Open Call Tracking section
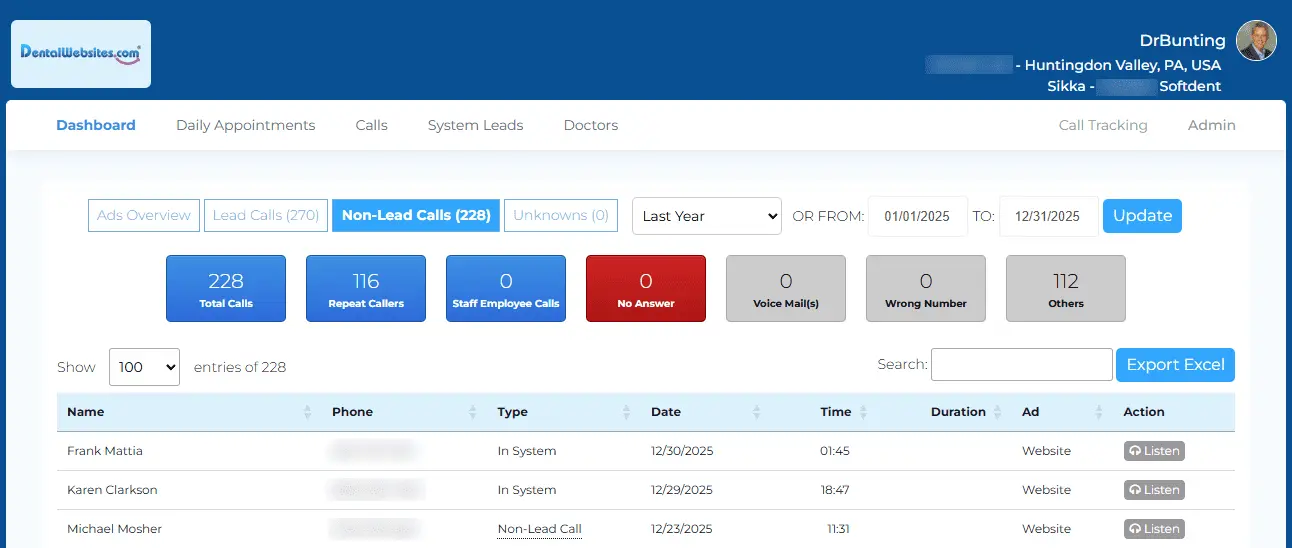Viewport: 1292px width, 548px height. pyautogui.click(x=1103, y=125)
